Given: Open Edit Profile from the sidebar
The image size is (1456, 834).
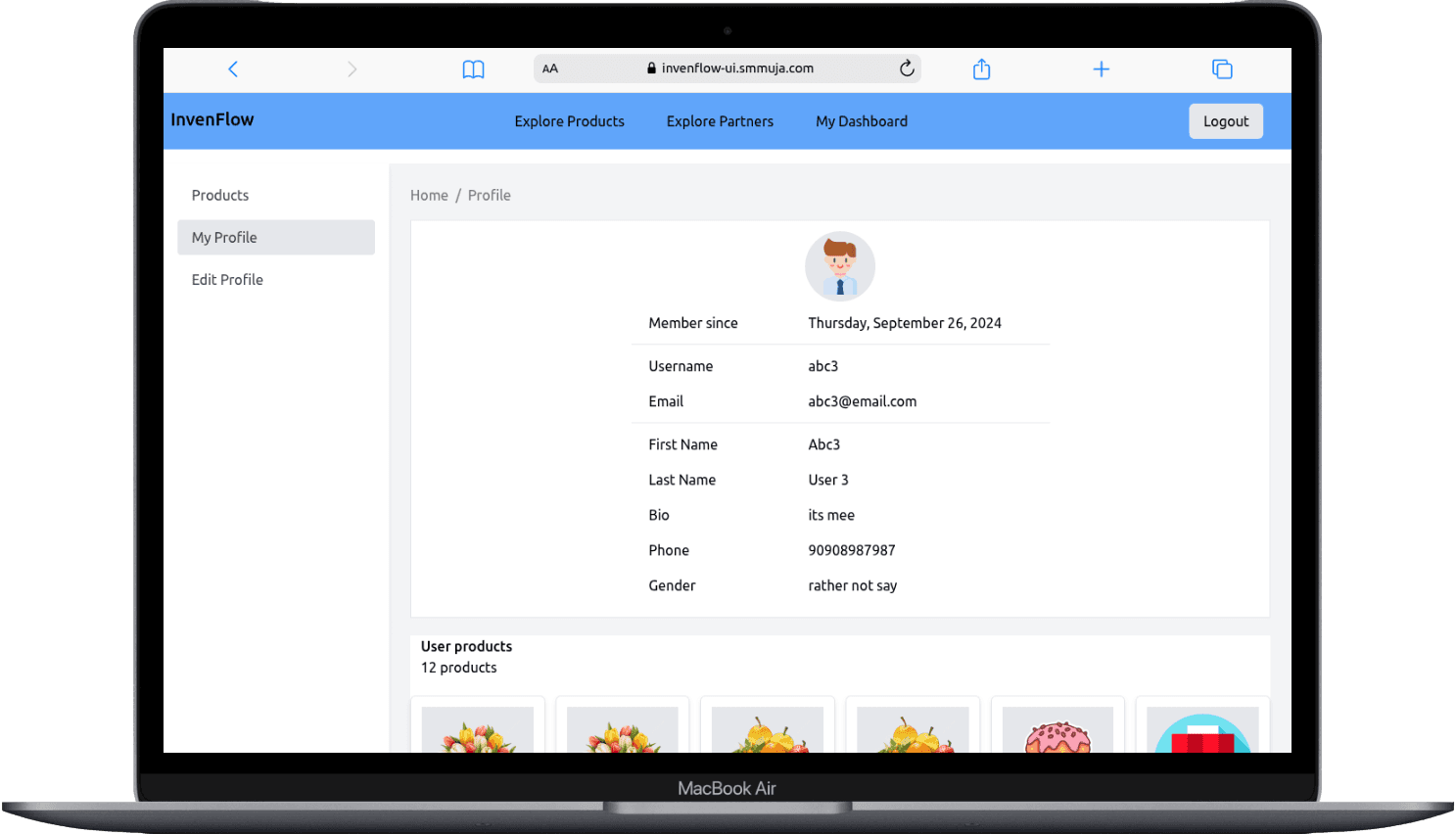Looking at the screenshot, I should [x=227, y=279].
